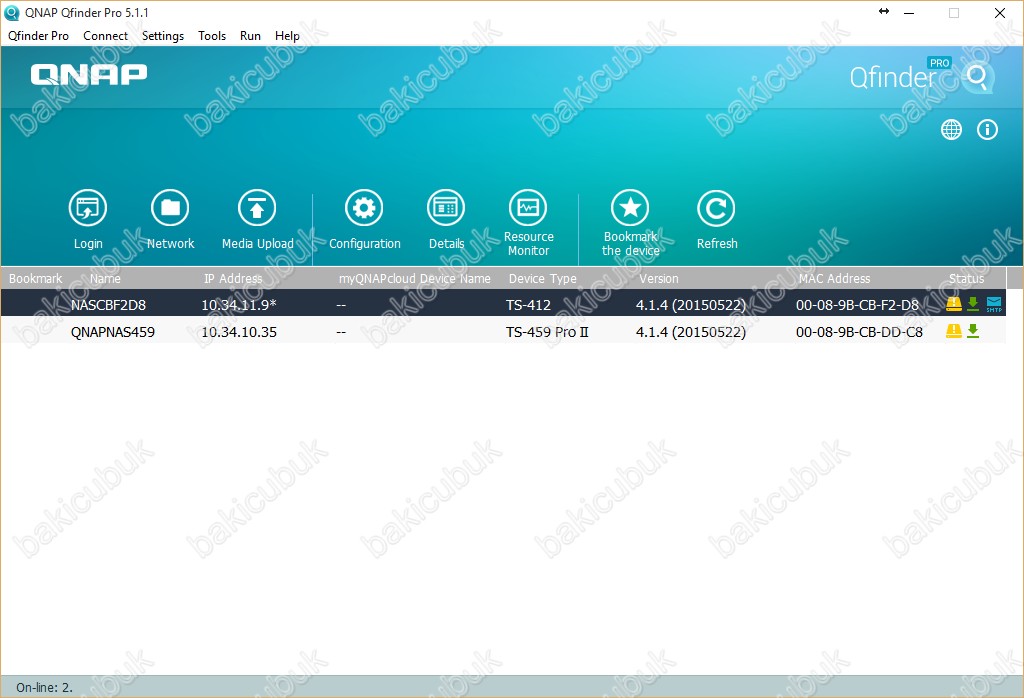This screenshot has width=1024, height=698.
Task: Show device Details icon
Action: pos(446,208)
